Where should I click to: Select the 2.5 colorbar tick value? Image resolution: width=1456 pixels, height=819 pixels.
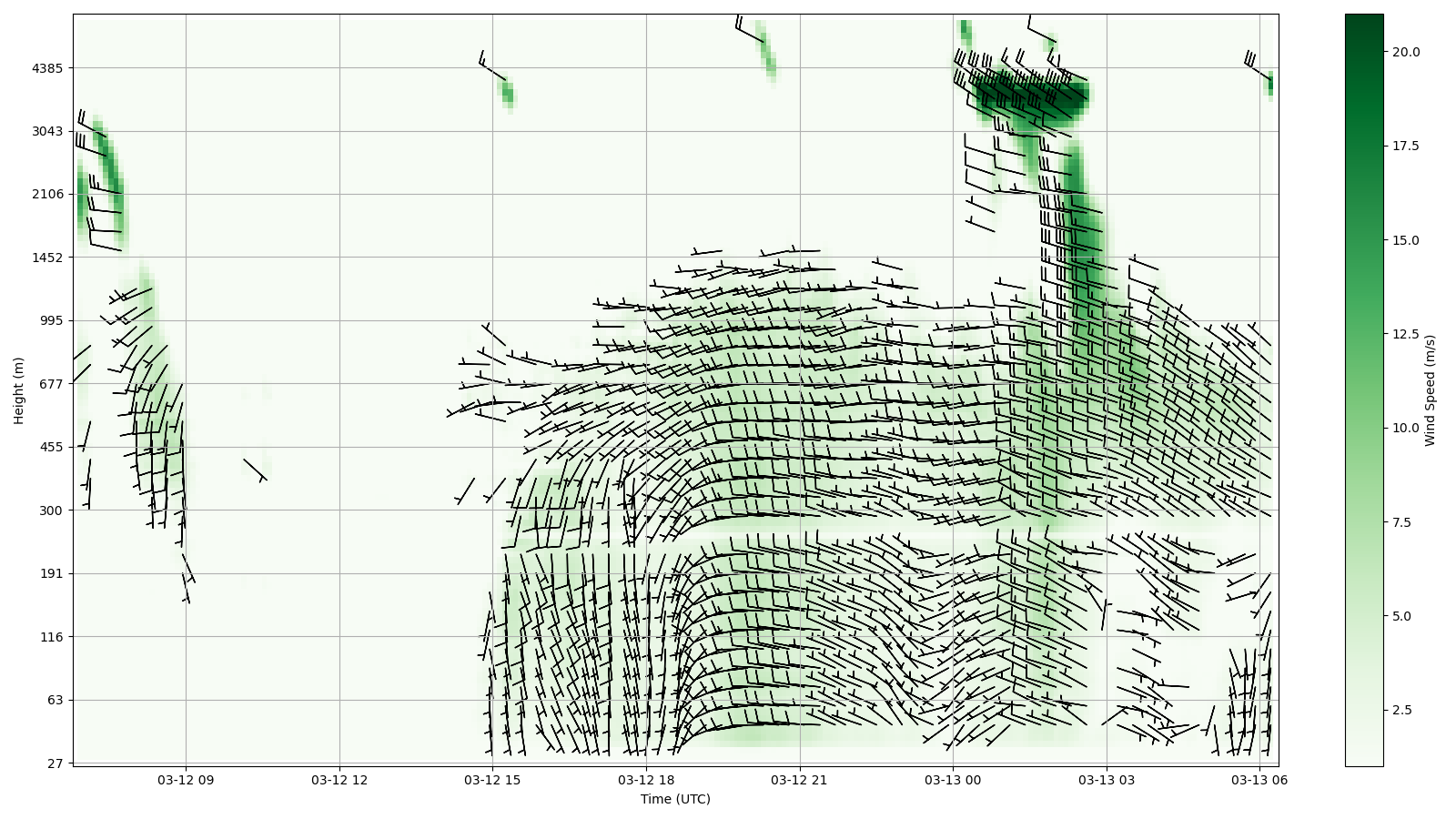point(1402,710)
